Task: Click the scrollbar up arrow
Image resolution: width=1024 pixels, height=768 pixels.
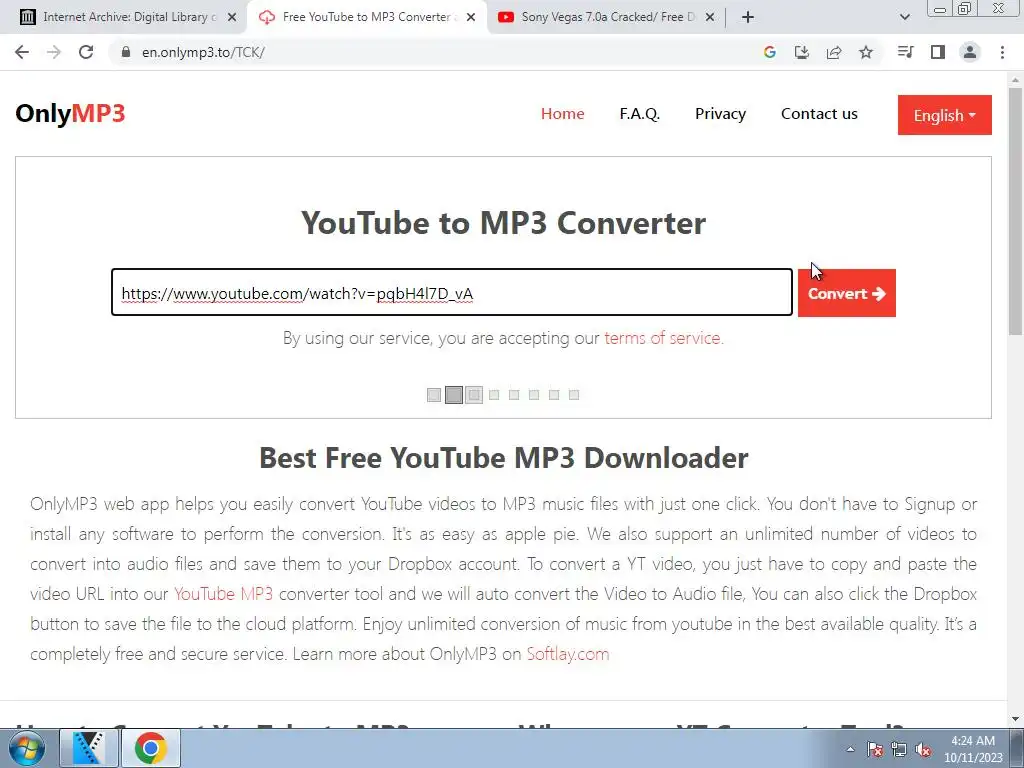Action: [1015, 80]
